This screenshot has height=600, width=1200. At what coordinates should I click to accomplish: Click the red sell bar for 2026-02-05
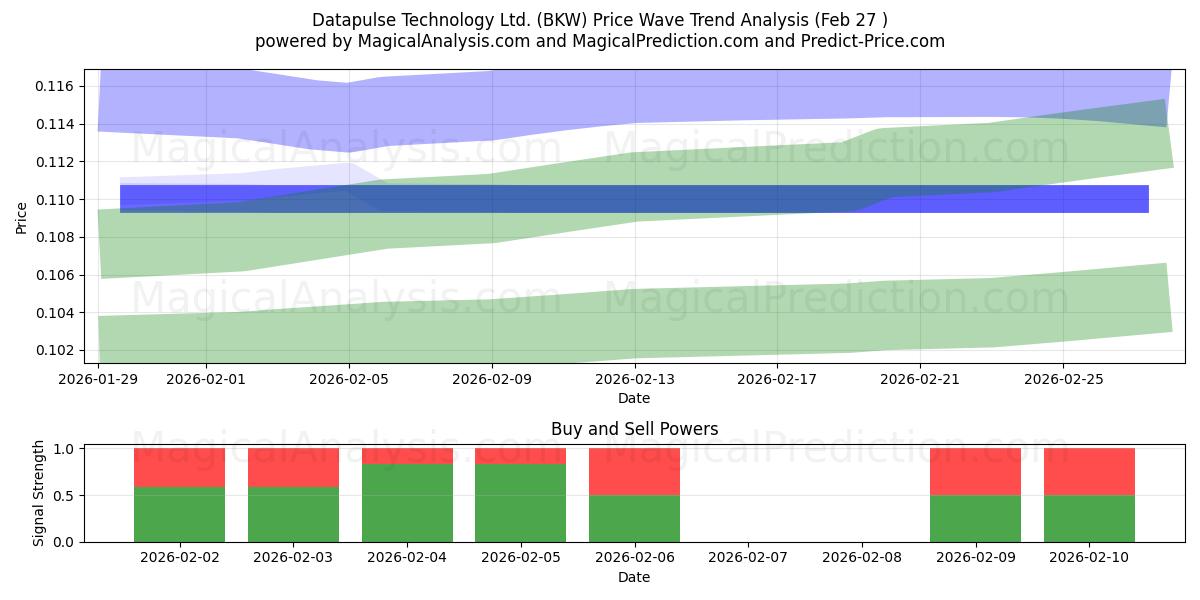520,456
